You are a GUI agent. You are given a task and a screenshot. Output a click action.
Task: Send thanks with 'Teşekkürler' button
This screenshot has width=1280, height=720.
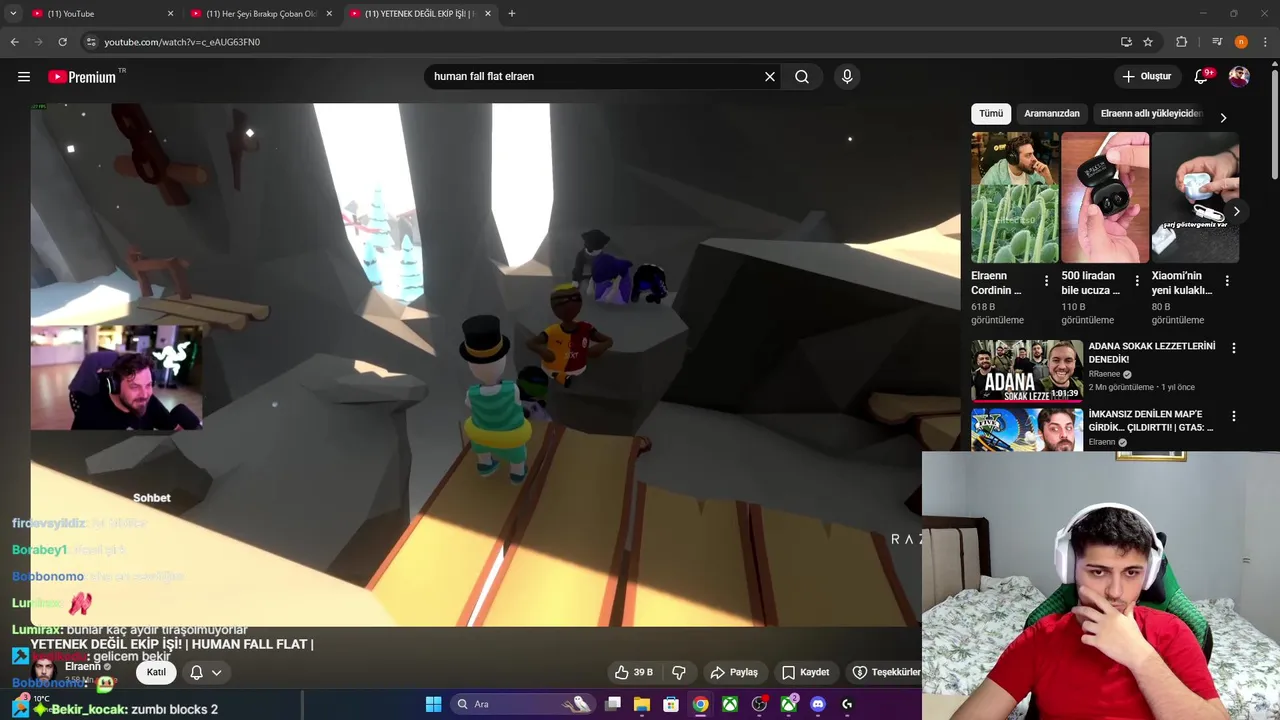click(884, 672)
